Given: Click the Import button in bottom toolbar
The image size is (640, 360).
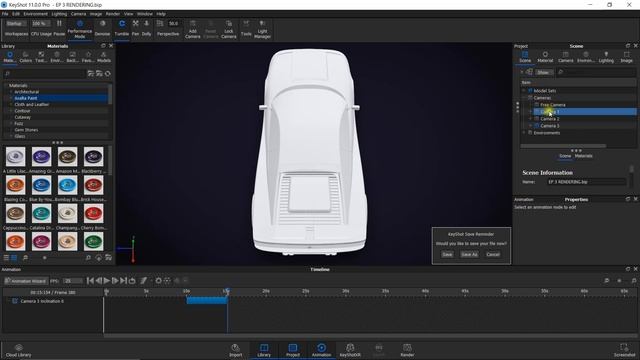Looking at the screenshot, I should [236, 350].
